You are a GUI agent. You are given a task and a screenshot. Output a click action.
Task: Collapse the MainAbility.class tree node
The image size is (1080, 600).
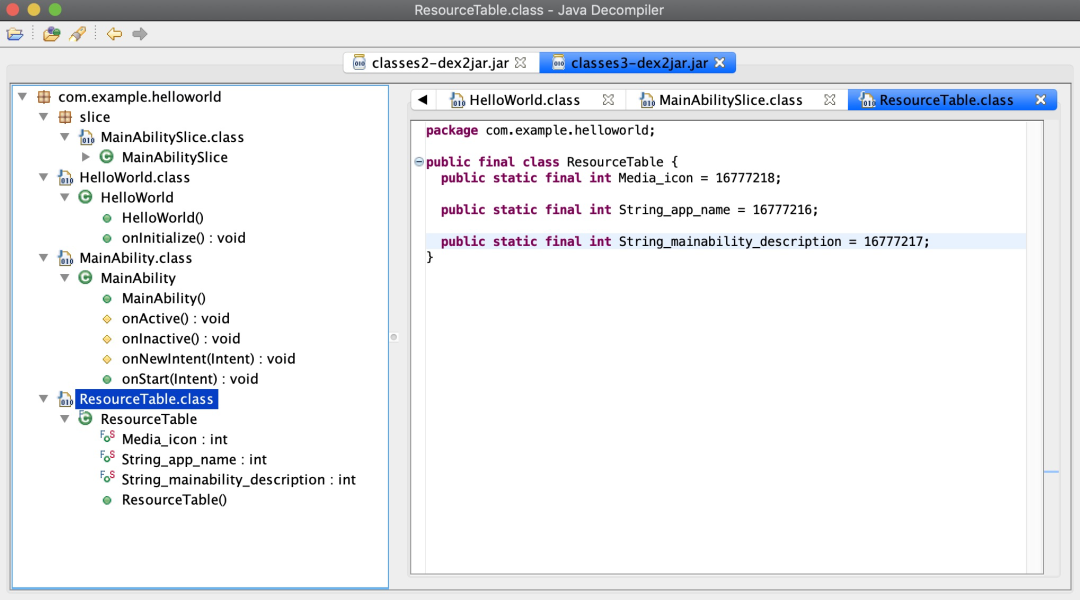click(x=44, y=258)
